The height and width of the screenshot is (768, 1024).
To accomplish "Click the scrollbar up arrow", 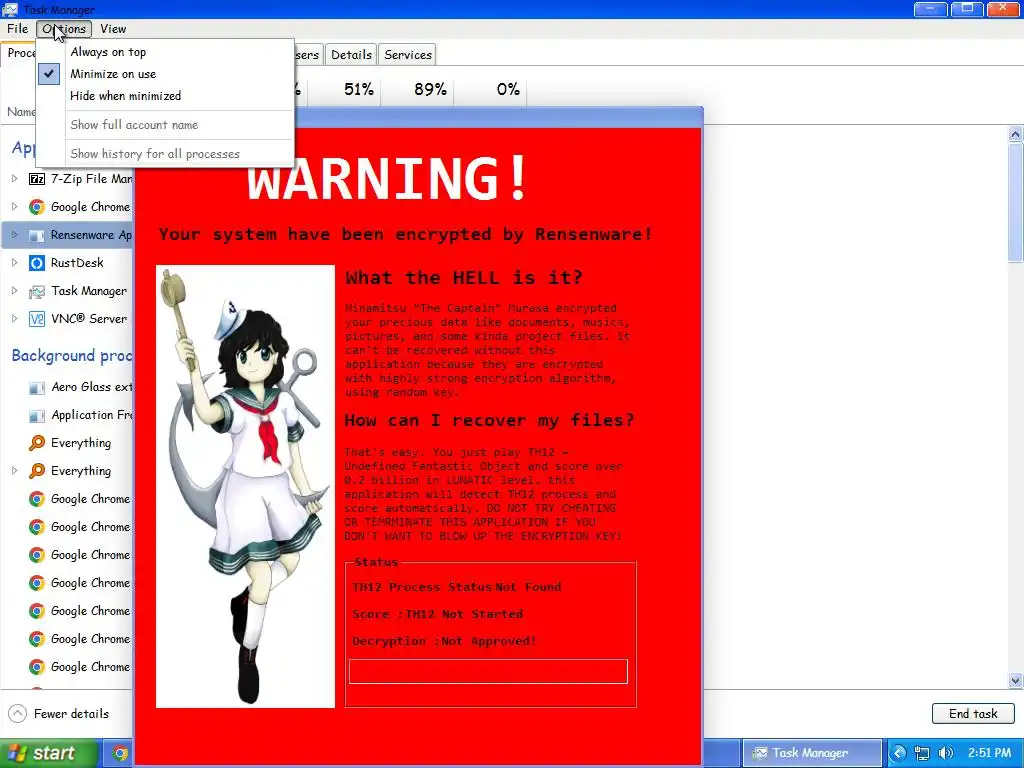I will pyautogui.click(x=1016, y=134).
